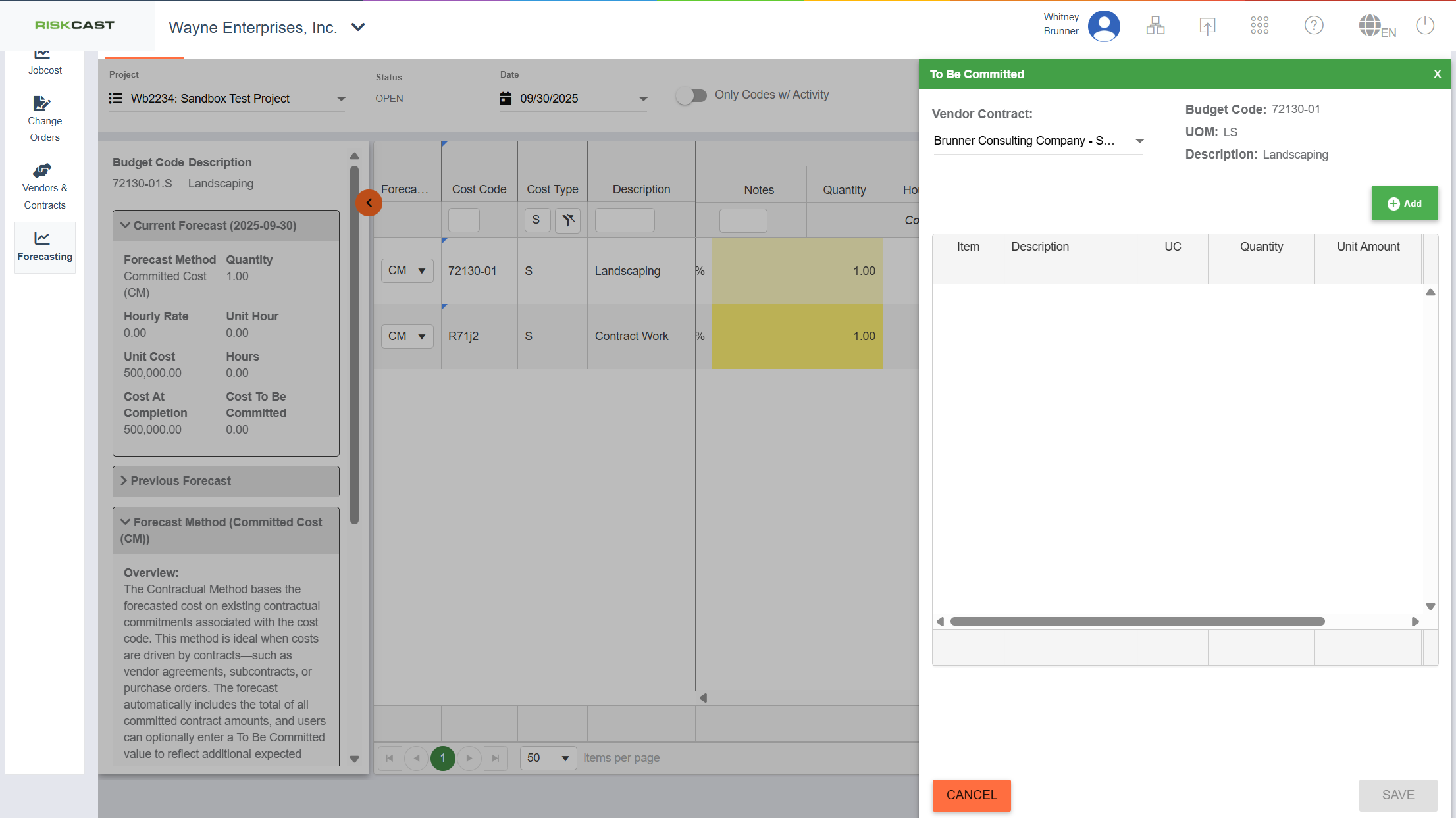
Task: Expand the Previous Forecast section
Action: tap(226, 481)
